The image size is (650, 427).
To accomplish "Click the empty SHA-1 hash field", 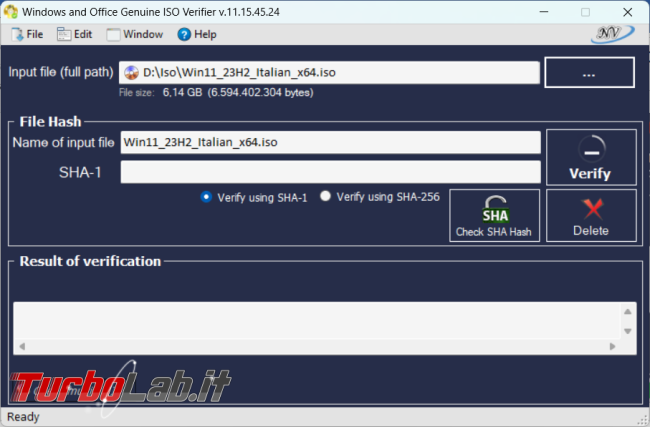I will tap(330, 172).
